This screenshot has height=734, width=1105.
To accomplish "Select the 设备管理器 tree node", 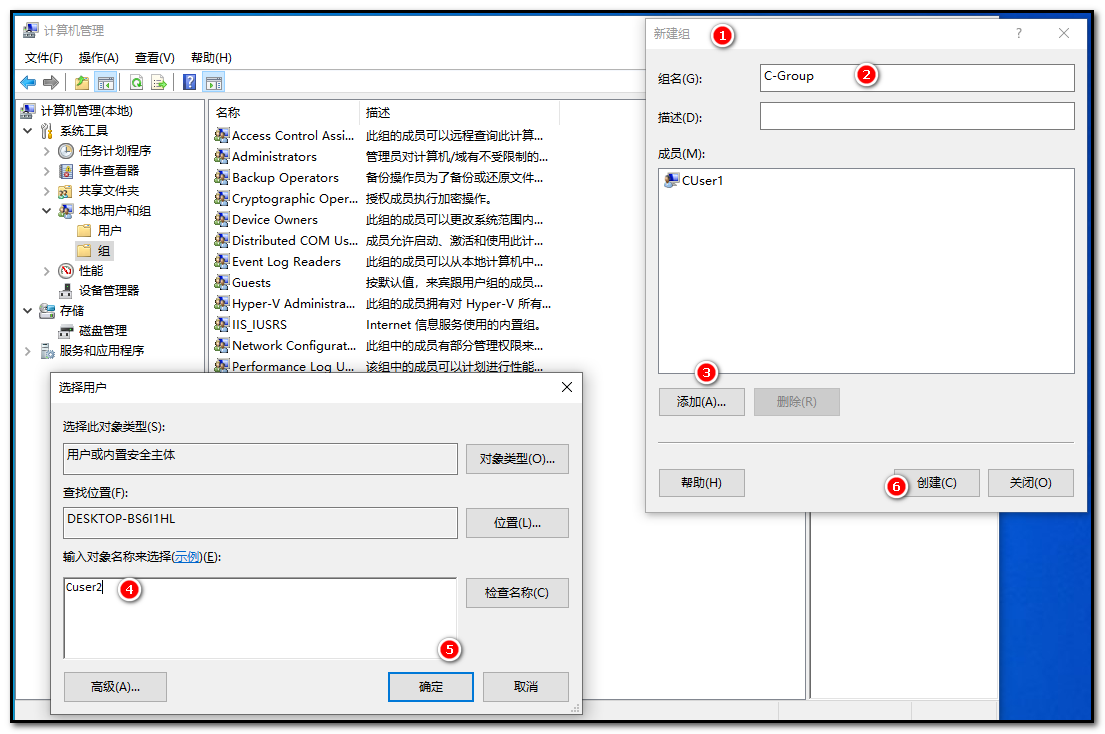I will [x=108, y=290].
